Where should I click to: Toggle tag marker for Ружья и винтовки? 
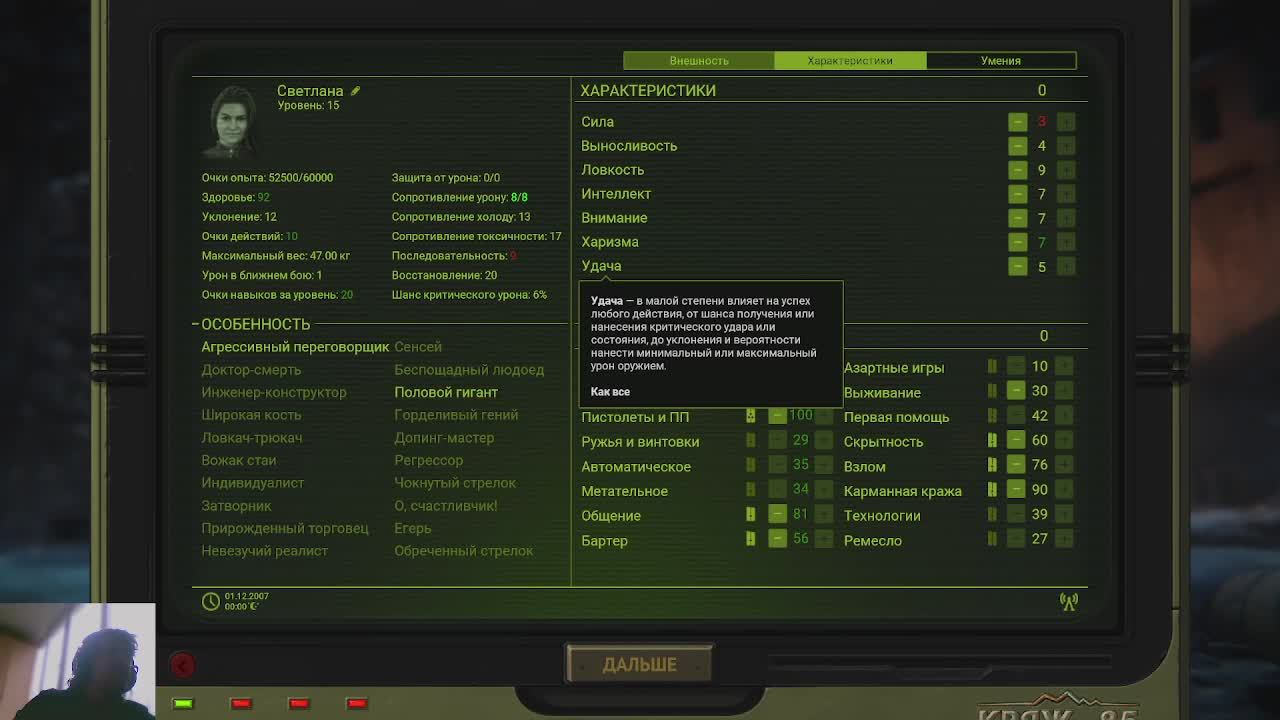coord(750,440)
